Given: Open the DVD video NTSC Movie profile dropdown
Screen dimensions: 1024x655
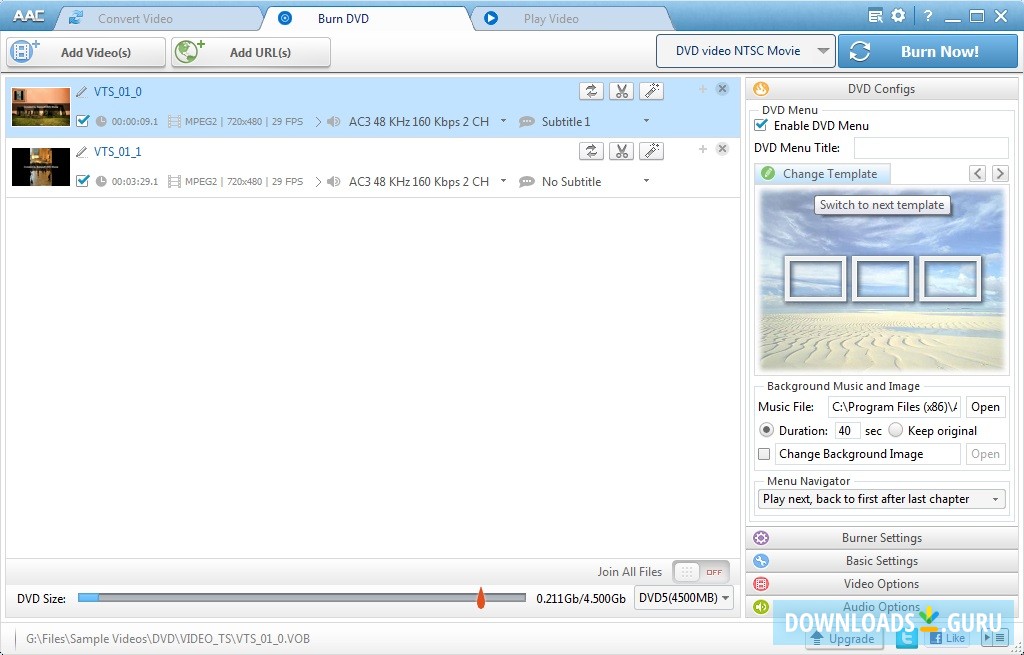Looking at the screenshot, I should [x=745, y=51].
